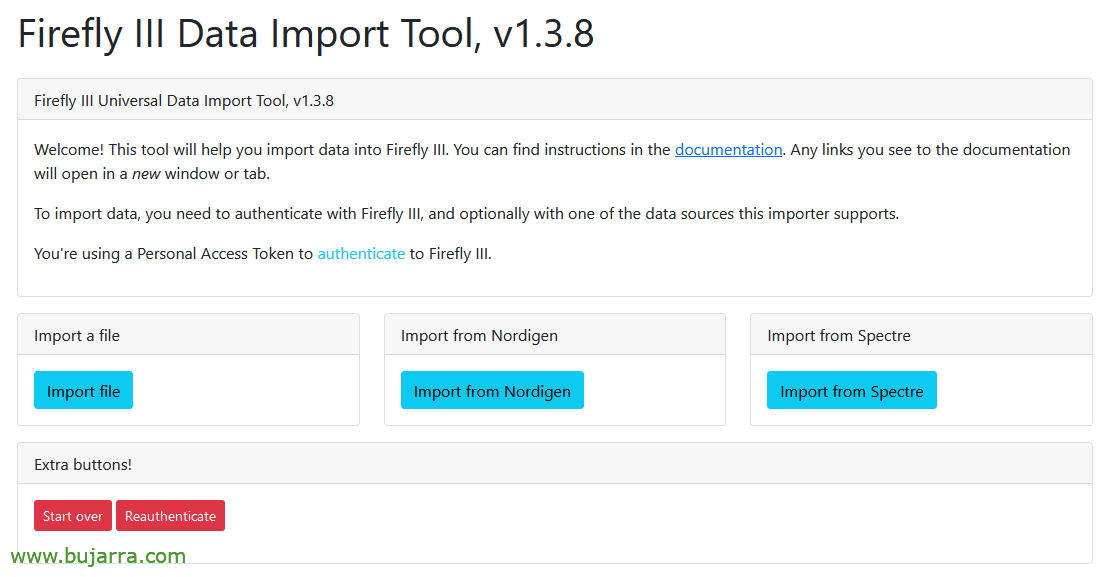Click the 'Import from Spectre' card header text
Image resolution: width=1114 pixels, height=577 pixels.
[x=838, y=335]
